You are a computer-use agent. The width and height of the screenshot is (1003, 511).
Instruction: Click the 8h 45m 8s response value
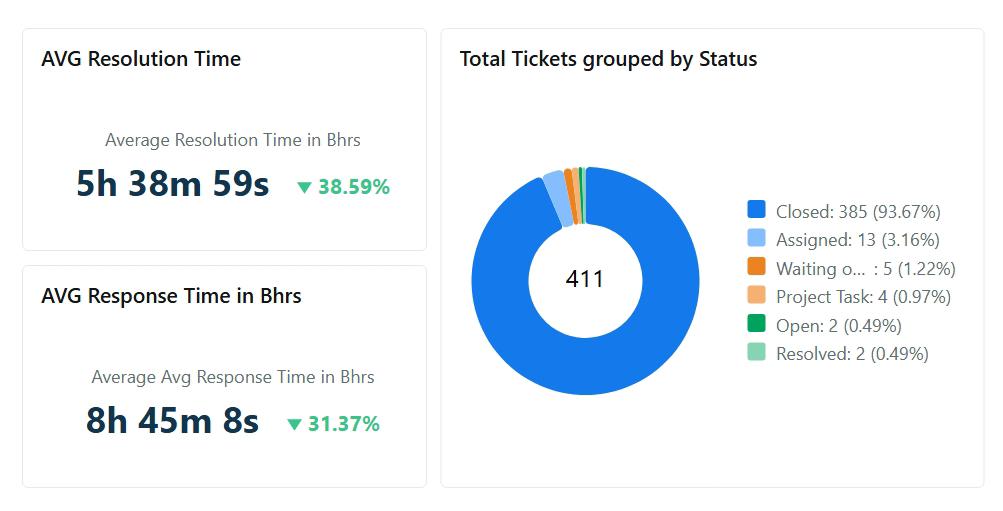point(172,421)
